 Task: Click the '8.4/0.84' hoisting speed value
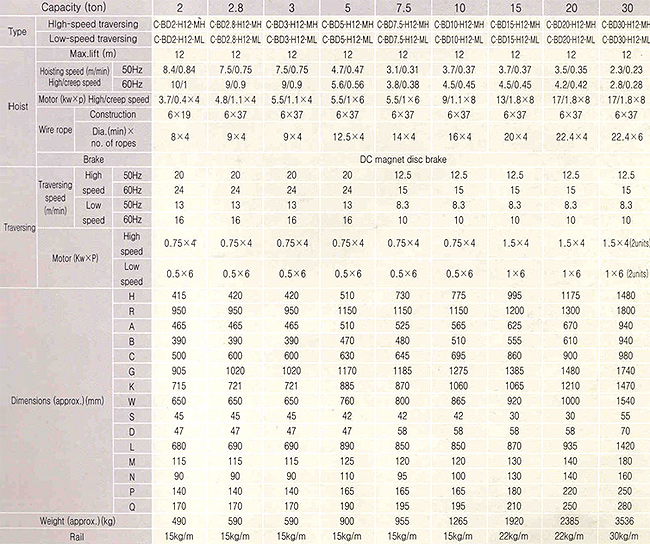point(179,70)
